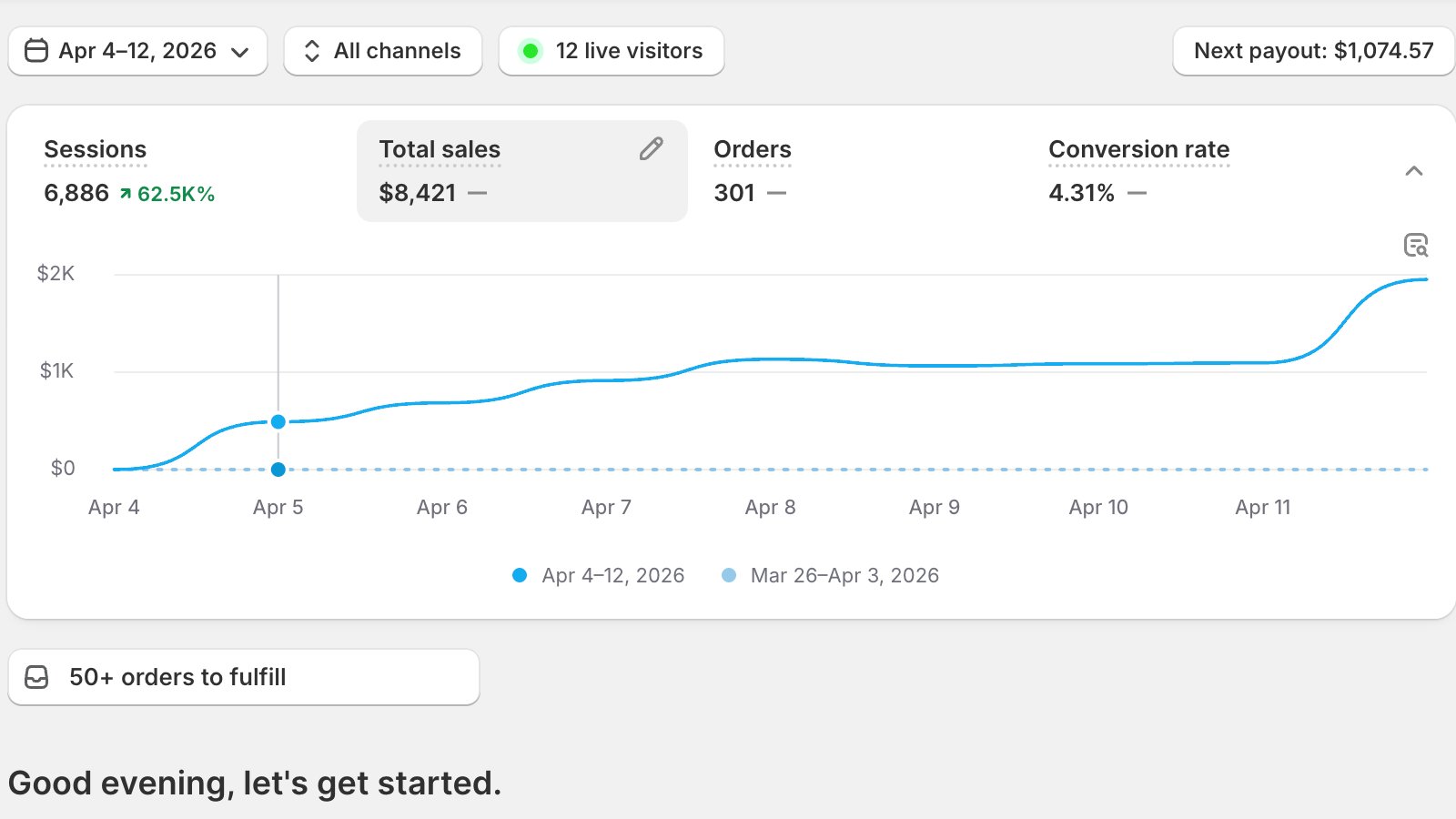This screenshot has width=1456, height=819.
Task: Open 50+ orders to fulfill
Action: coord(243,677)
